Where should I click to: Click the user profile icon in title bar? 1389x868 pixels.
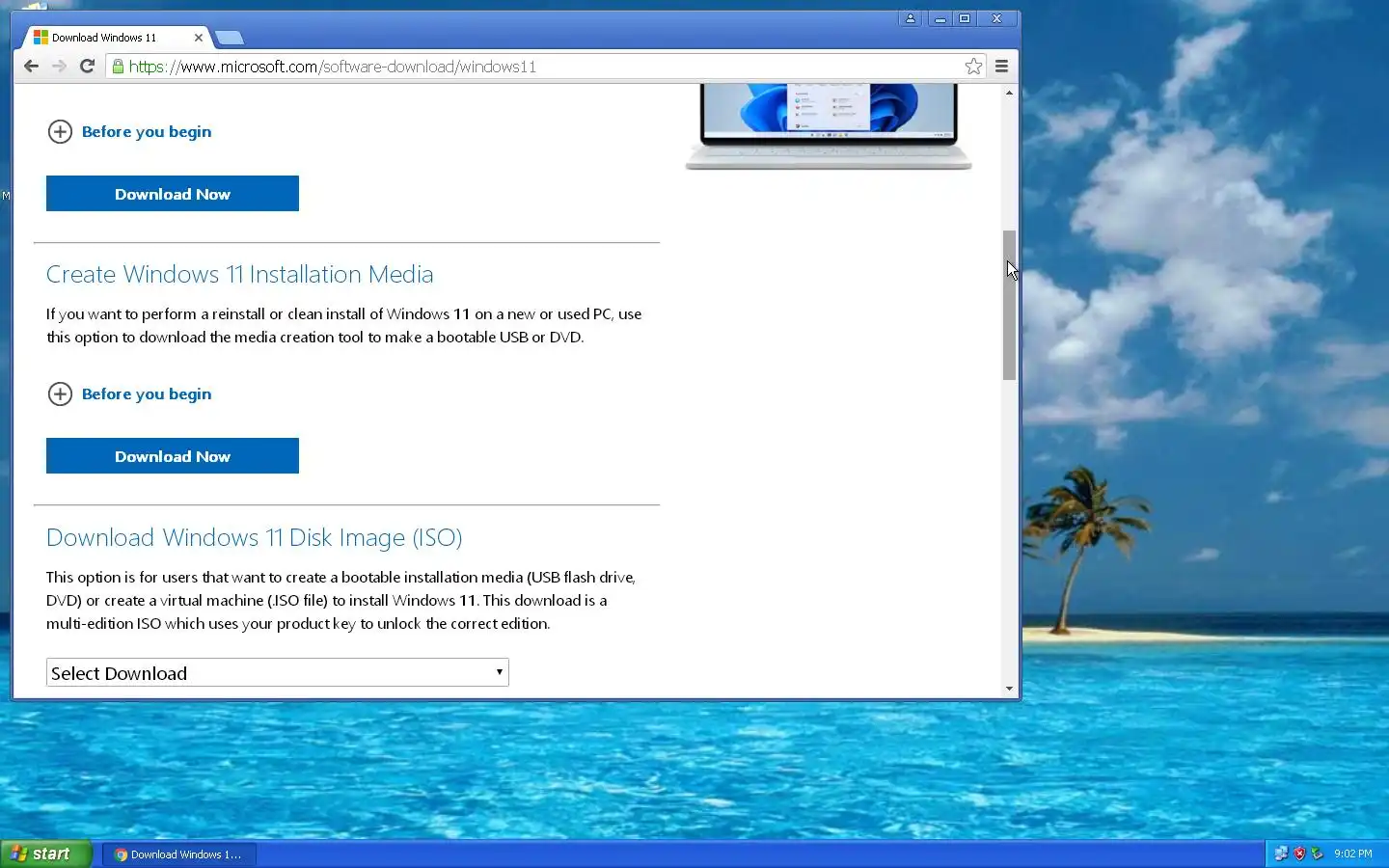pos(910,18)
